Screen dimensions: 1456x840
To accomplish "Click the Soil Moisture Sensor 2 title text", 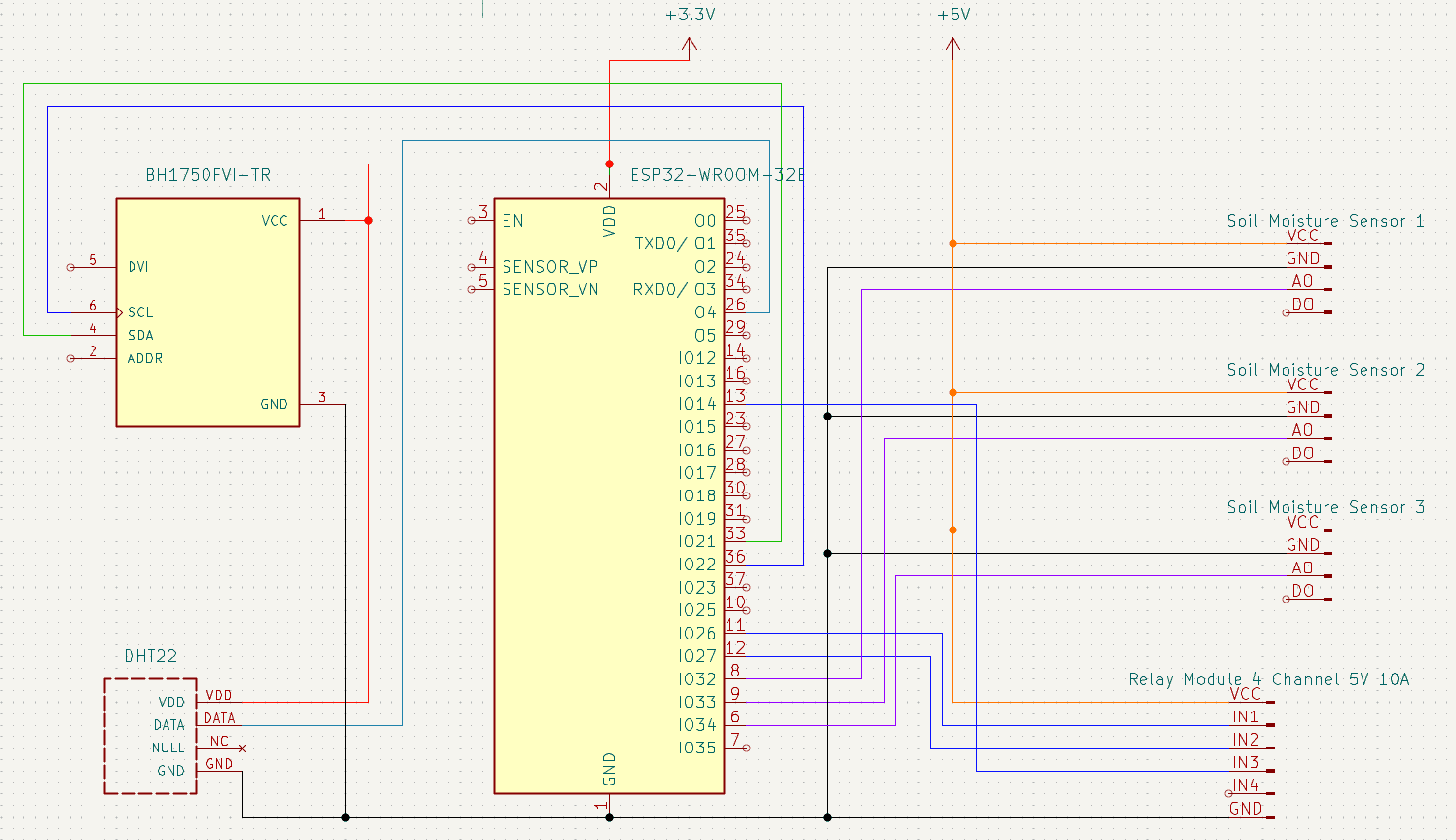I will tap(1327, 370).
